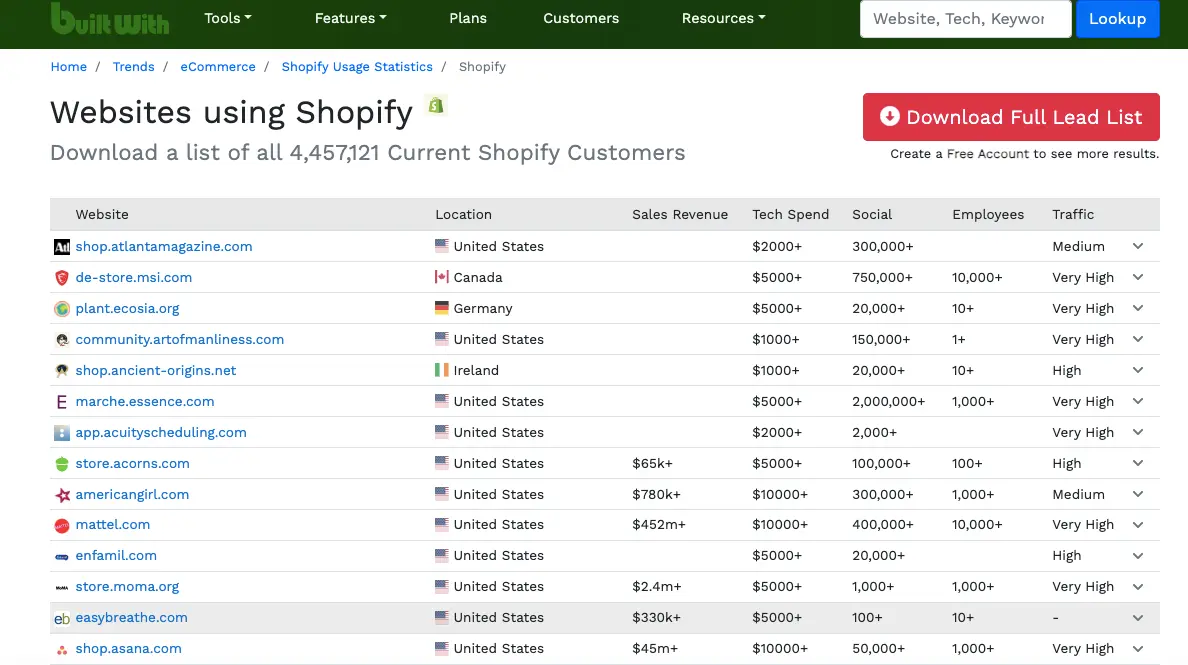The image size is (1188, 665).
Task: Click the MSI shield favicon
Action: pyautogui.click(x=61, y=277)
